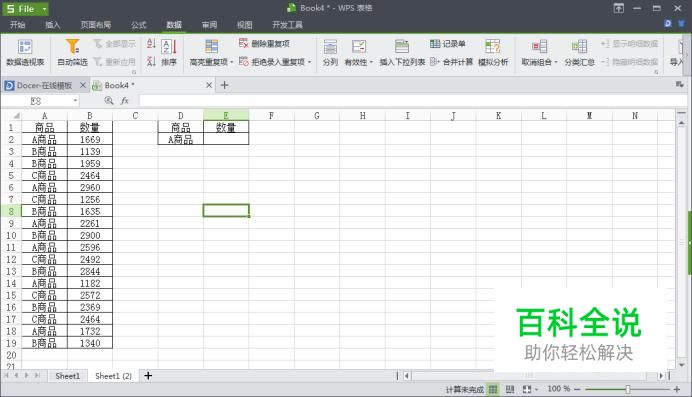Select row 8 header

[11, 211]
